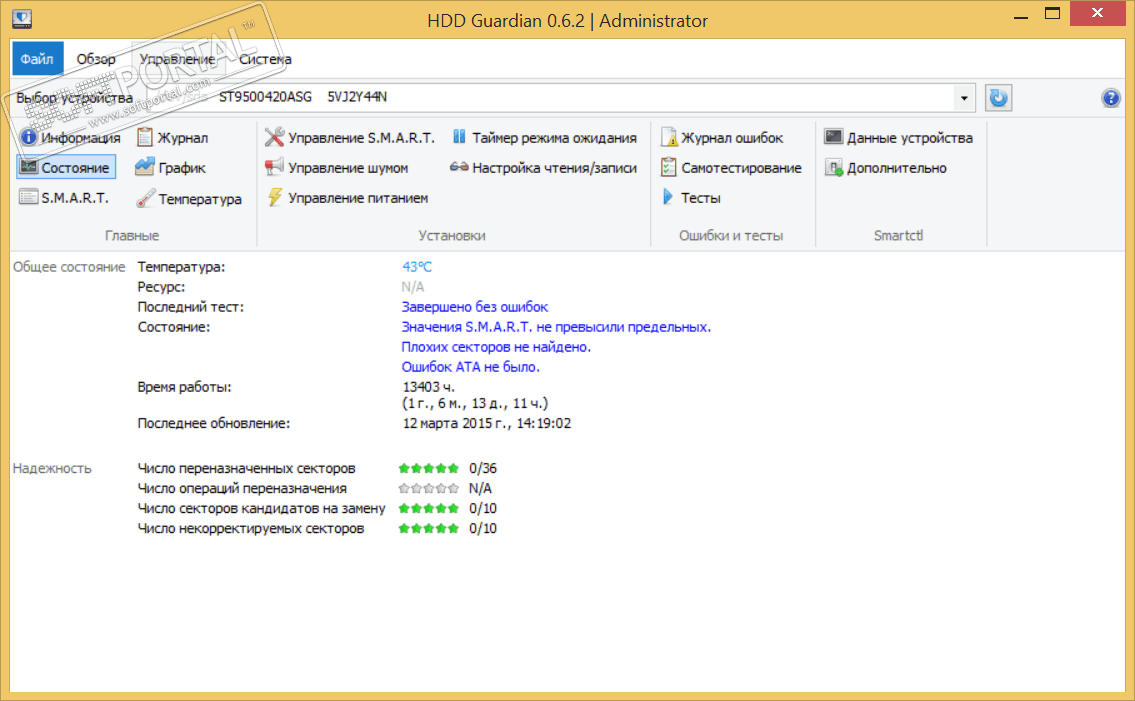Click star rating for Число переназначенных секторов
The image size is (1135, 701).
click(429, 469)
